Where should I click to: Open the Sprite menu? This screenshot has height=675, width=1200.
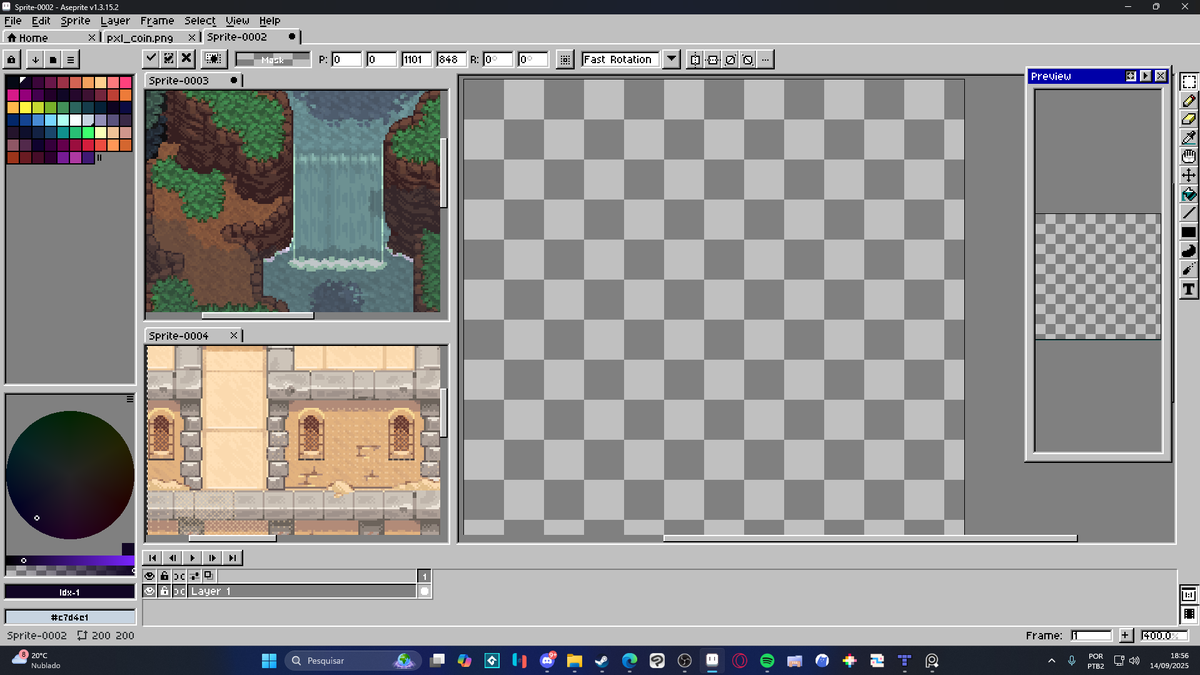(x=75, y=20)
